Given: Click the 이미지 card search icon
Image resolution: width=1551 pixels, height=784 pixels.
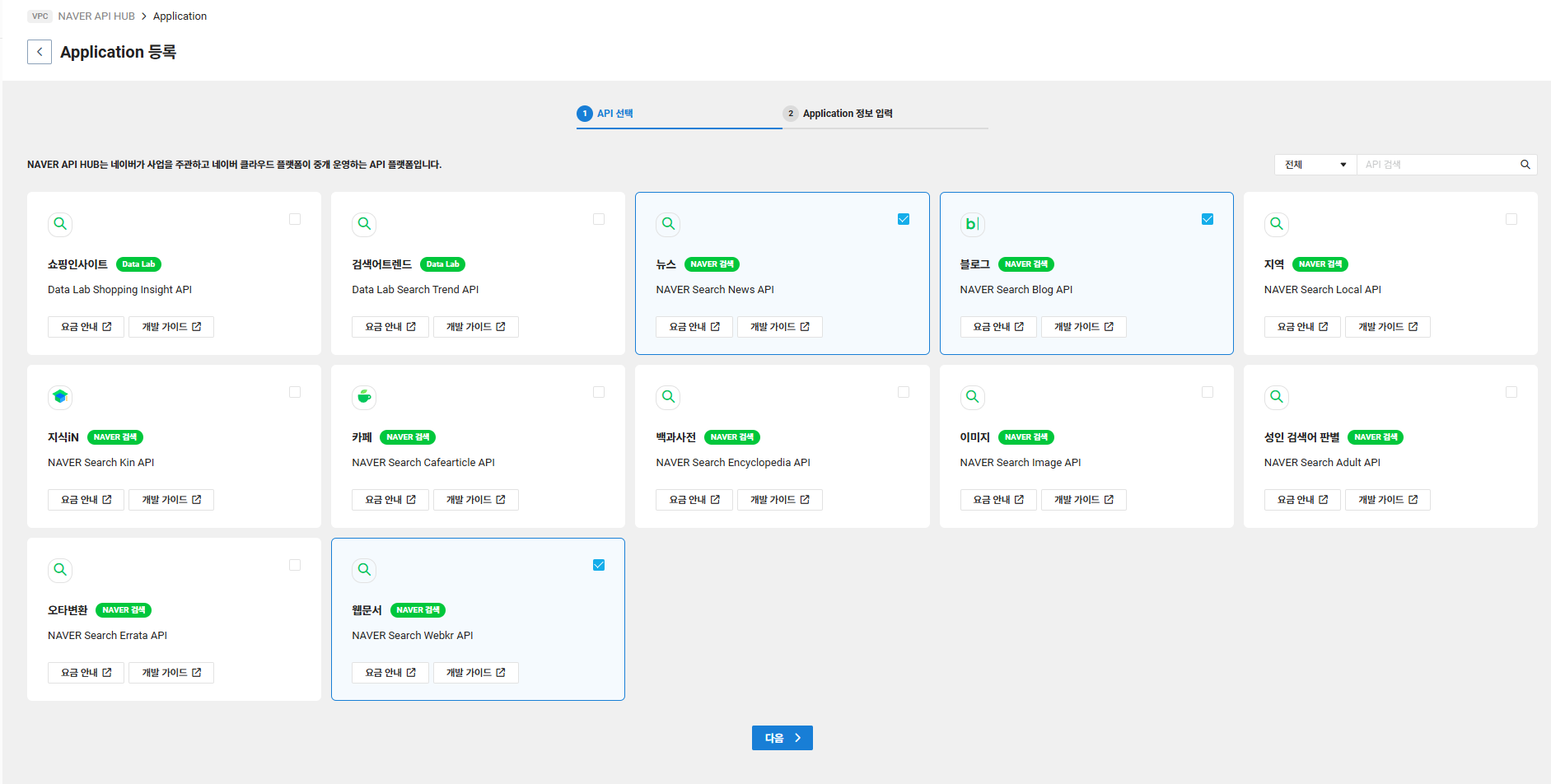Looking at the screenshot, I should (972, 397).
